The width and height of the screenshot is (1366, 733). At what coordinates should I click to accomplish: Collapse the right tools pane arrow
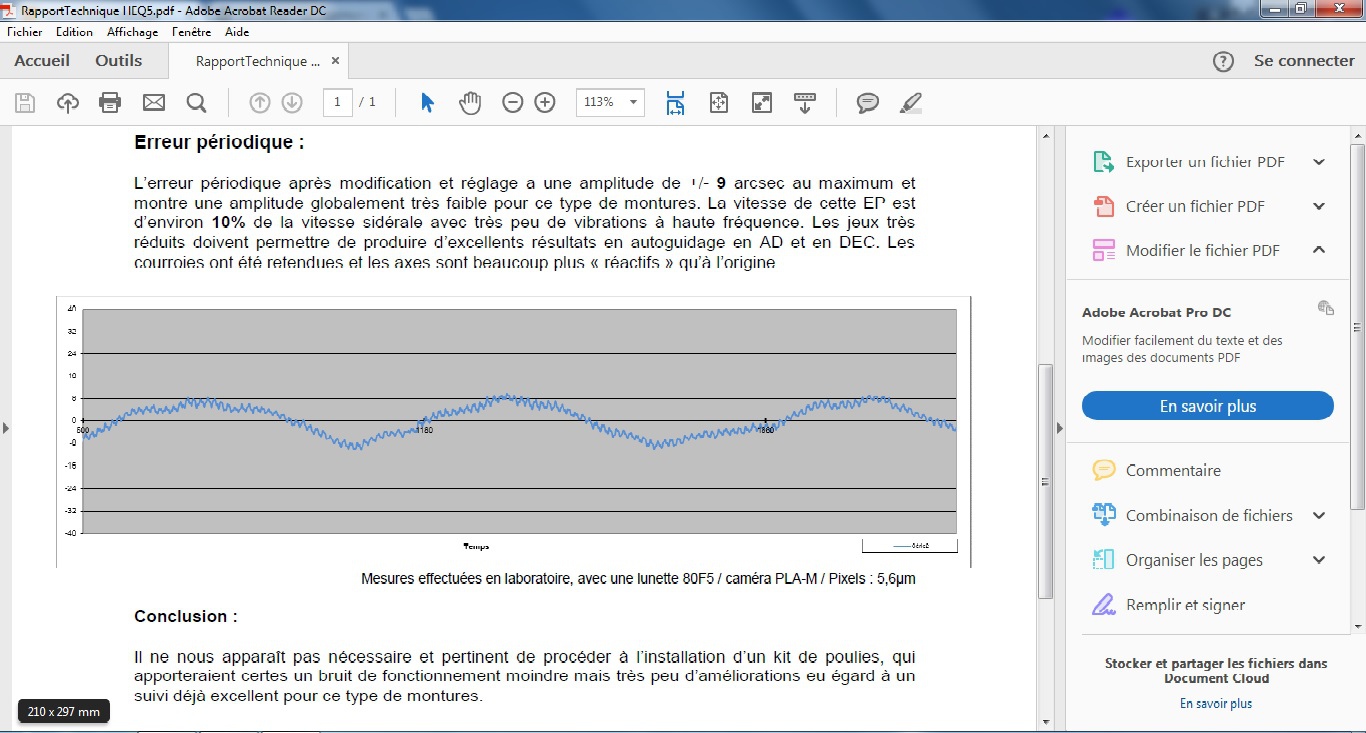coord(1060,428)
